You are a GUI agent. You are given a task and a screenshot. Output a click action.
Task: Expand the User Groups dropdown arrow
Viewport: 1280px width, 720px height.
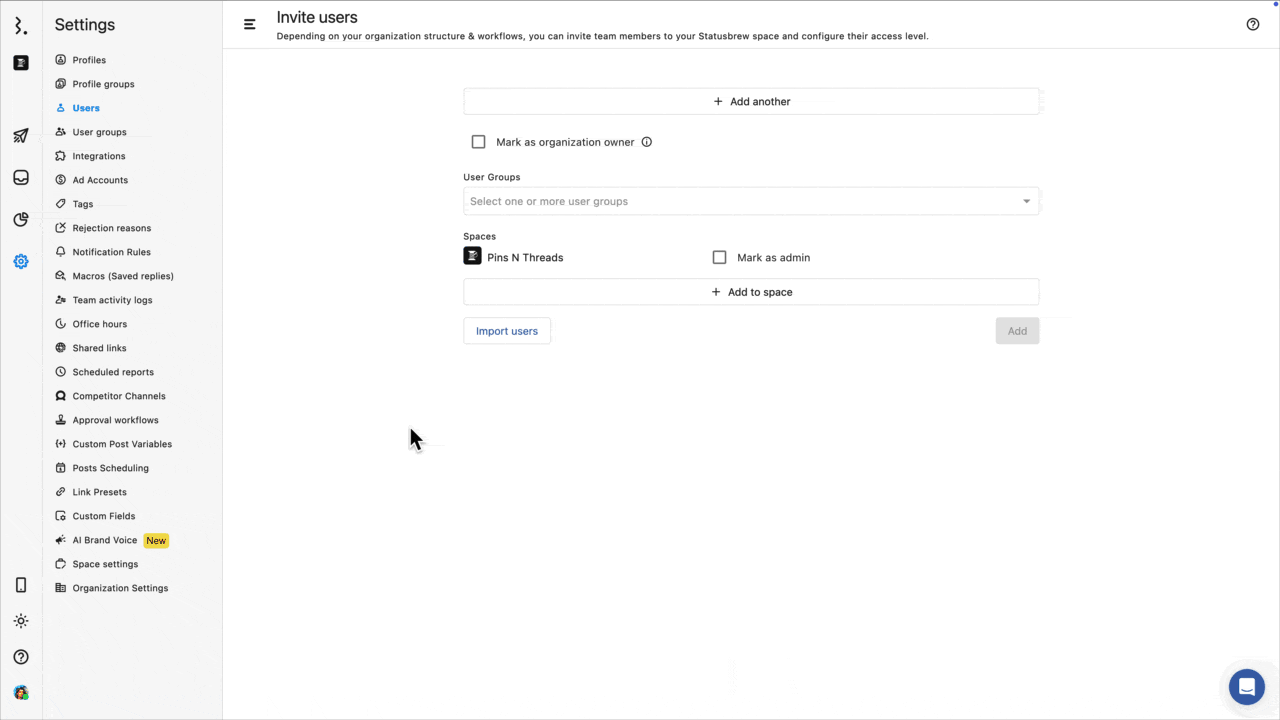pos(1026,201)
